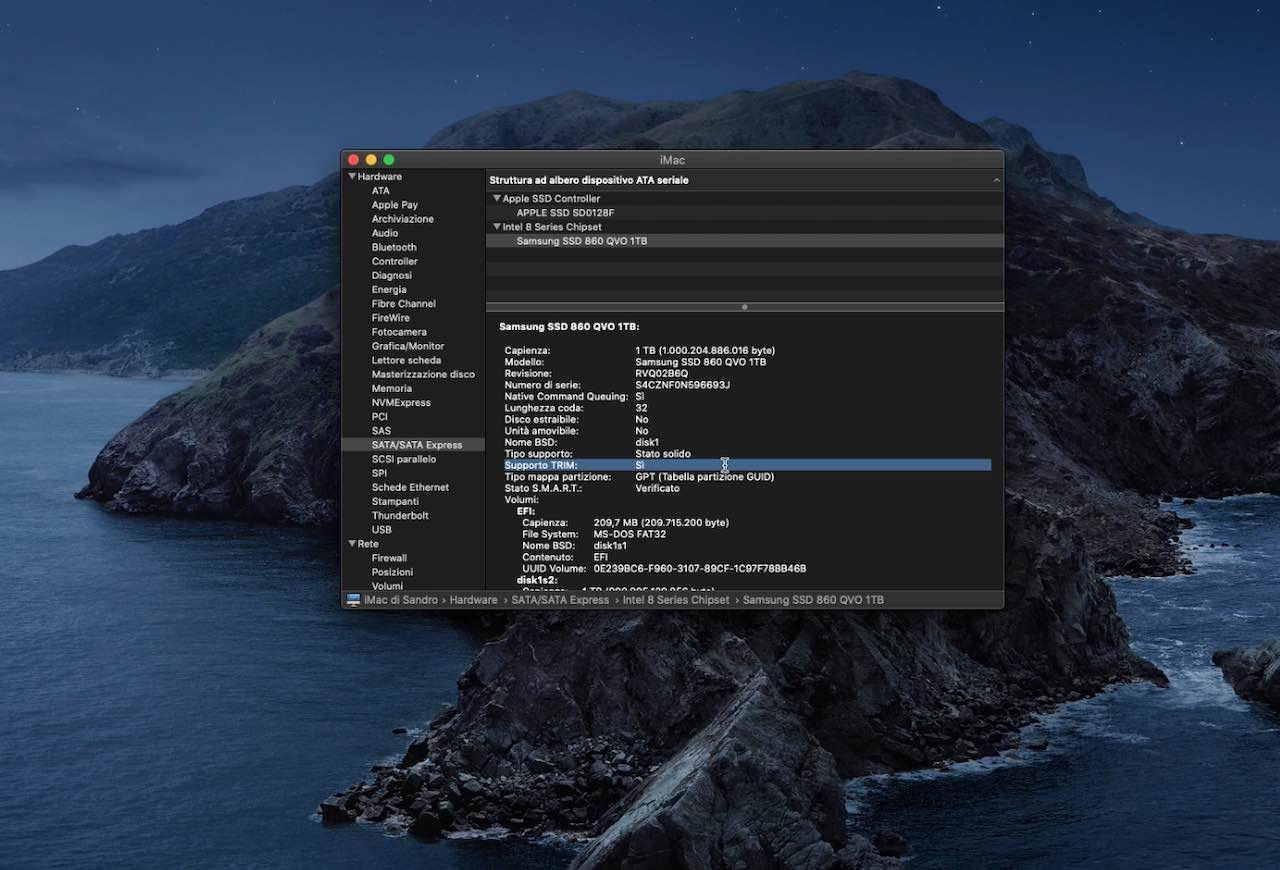Collapse the Apple SSD Controller tree node
The height and width of the screenshot is (870, 1280).
tap(497, 199)
